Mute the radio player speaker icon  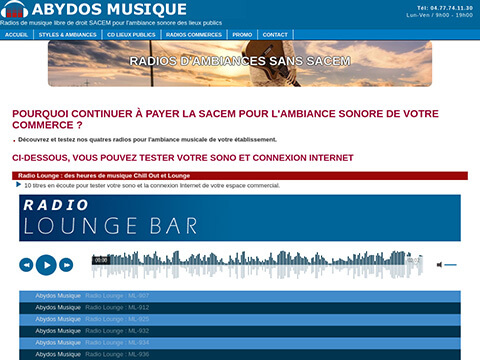pos(439,265)
